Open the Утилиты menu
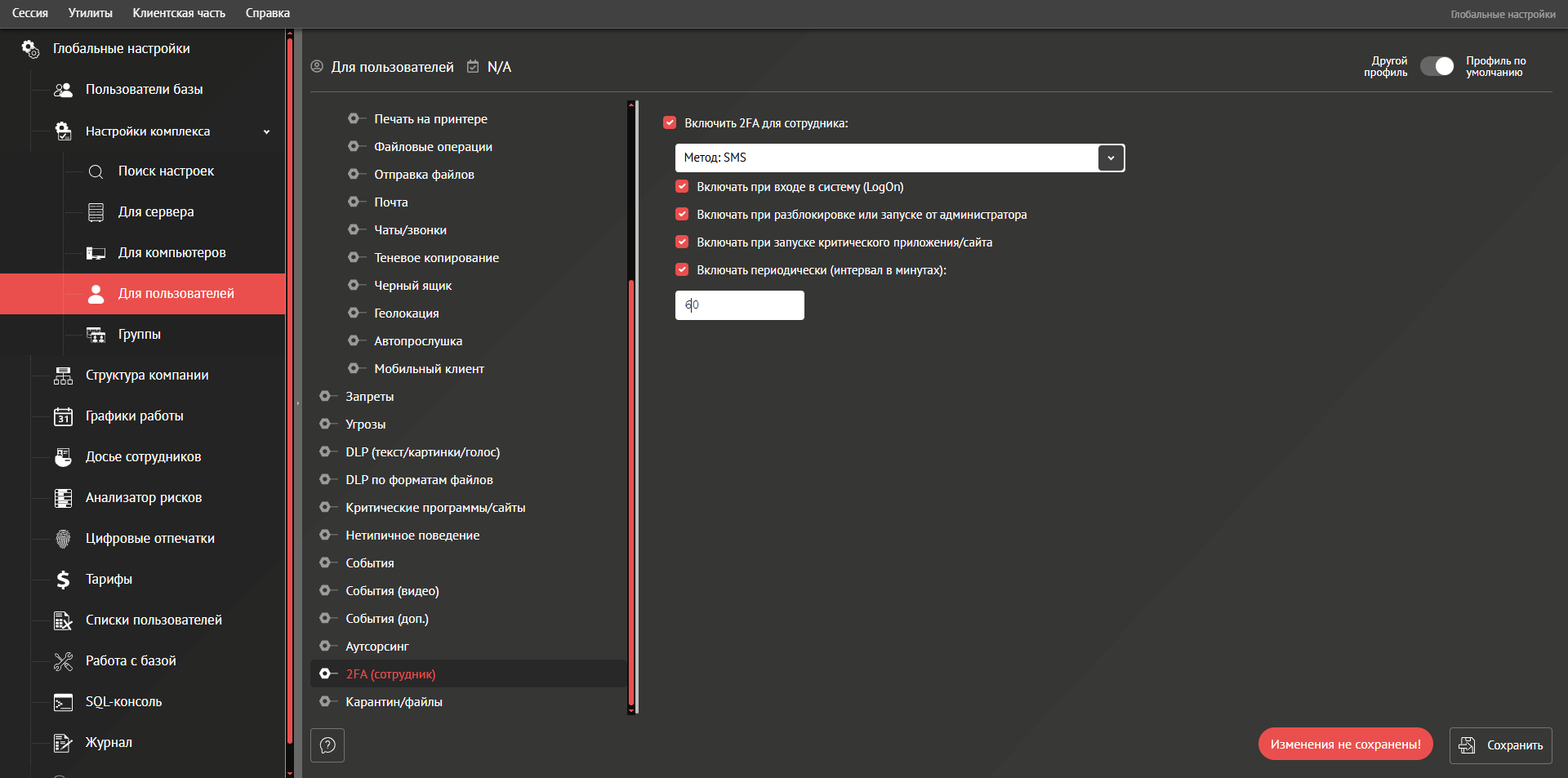Viewport: 1568px width, 778px height. click(90, 13)
